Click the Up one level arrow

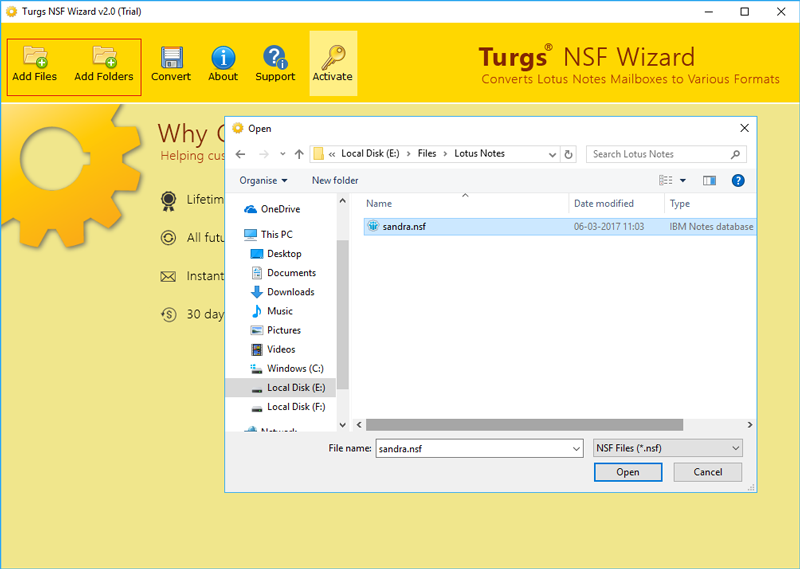click(x=299, y=154)
